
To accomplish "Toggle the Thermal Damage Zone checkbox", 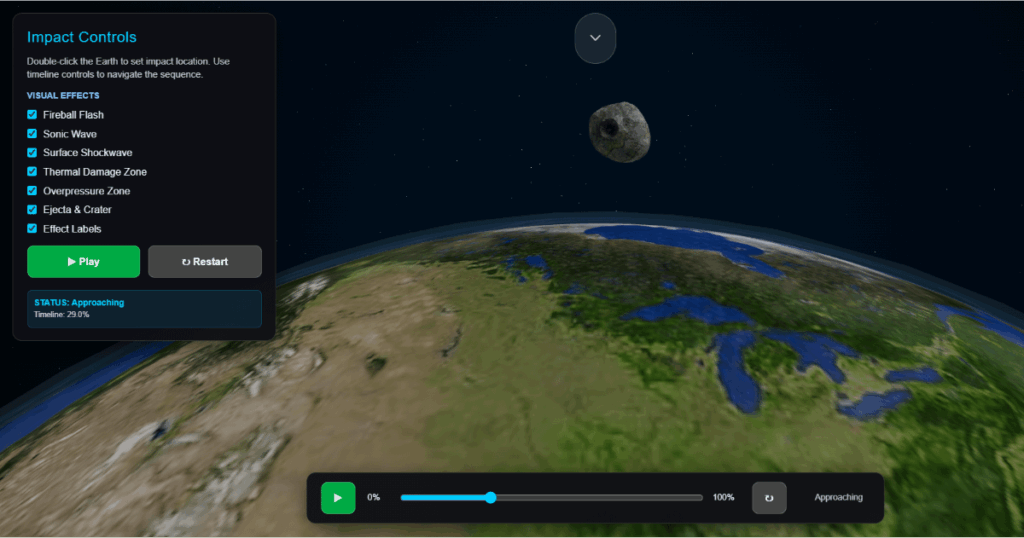I will (32, 171).
